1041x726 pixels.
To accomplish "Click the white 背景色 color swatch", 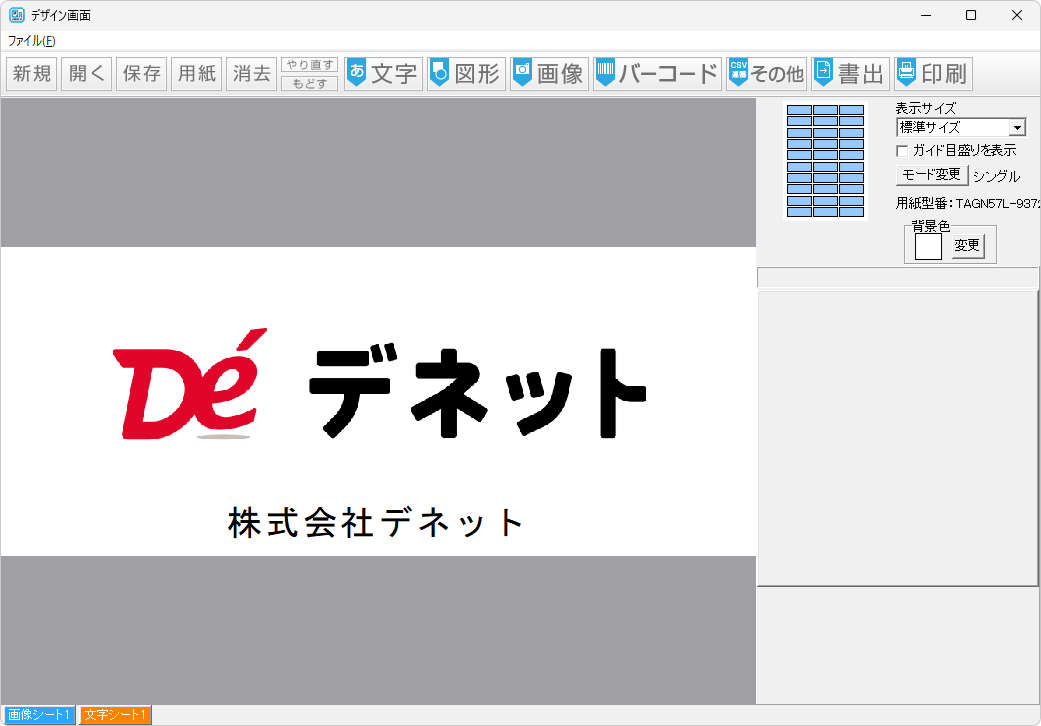I will pos(928,247).
